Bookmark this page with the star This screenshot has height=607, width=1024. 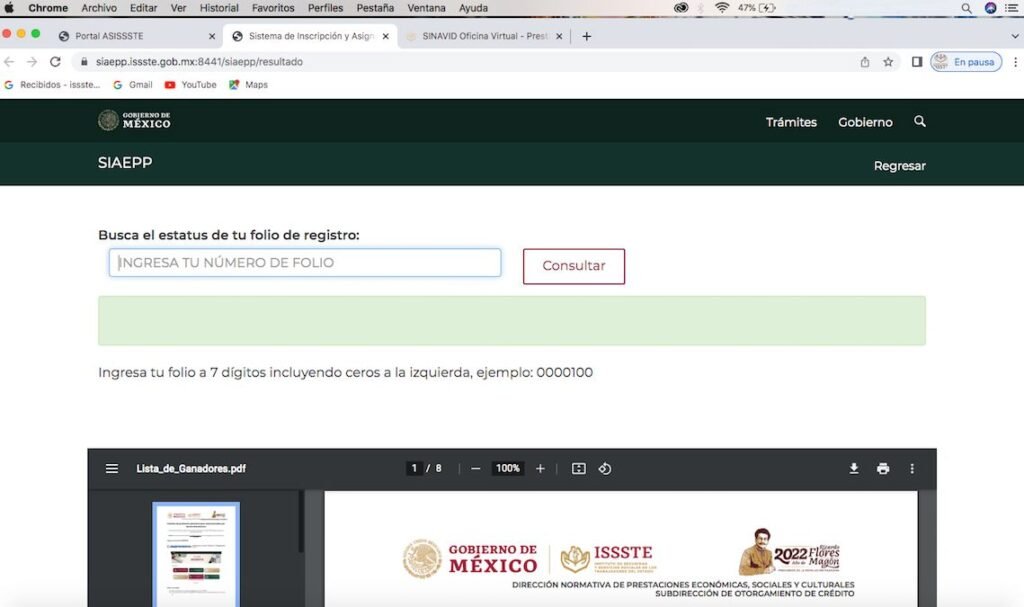coord(888,62)
